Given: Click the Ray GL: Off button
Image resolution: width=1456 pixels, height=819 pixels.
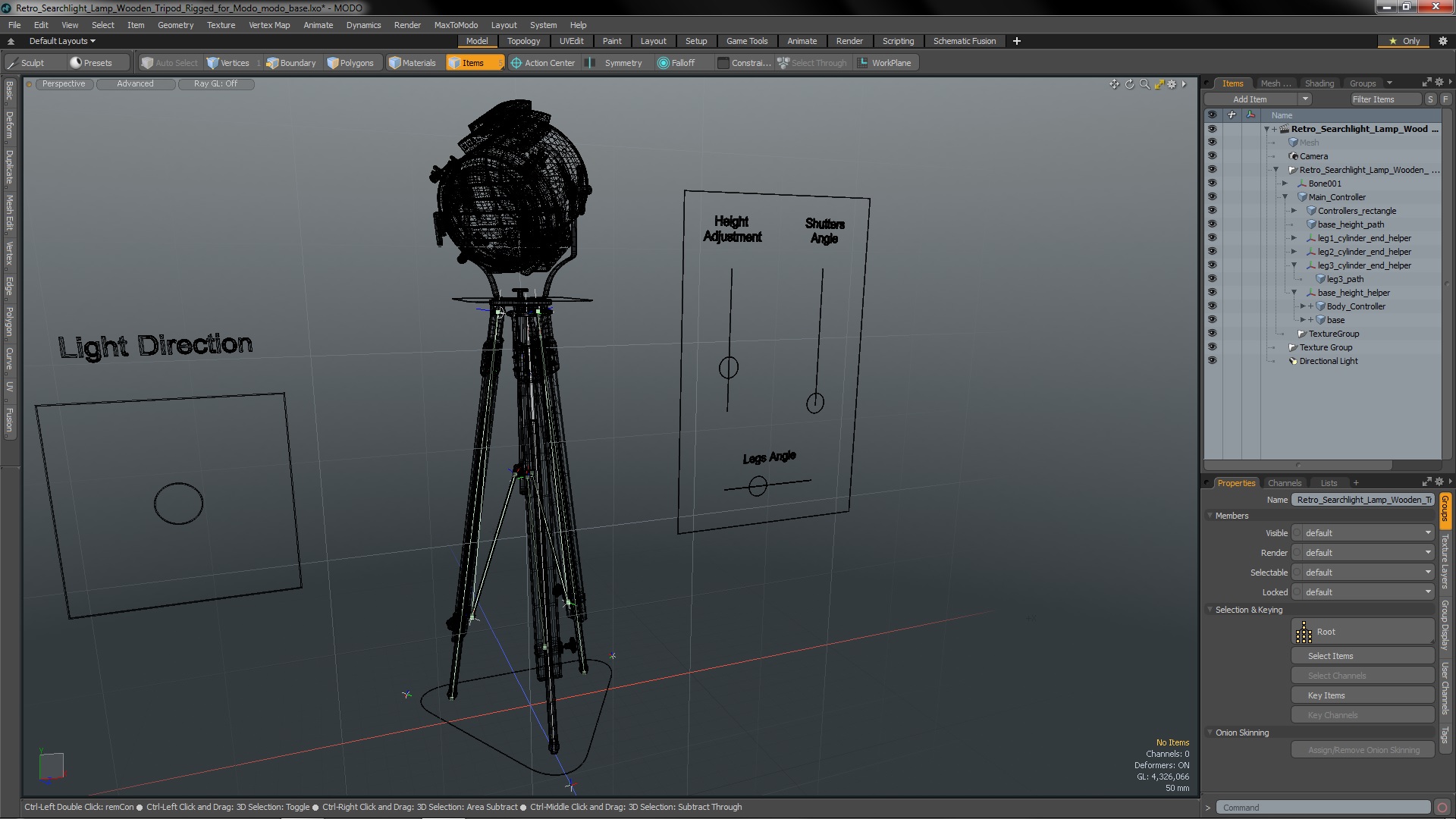Looking at the screenshot, I should [x=215, y=84].
